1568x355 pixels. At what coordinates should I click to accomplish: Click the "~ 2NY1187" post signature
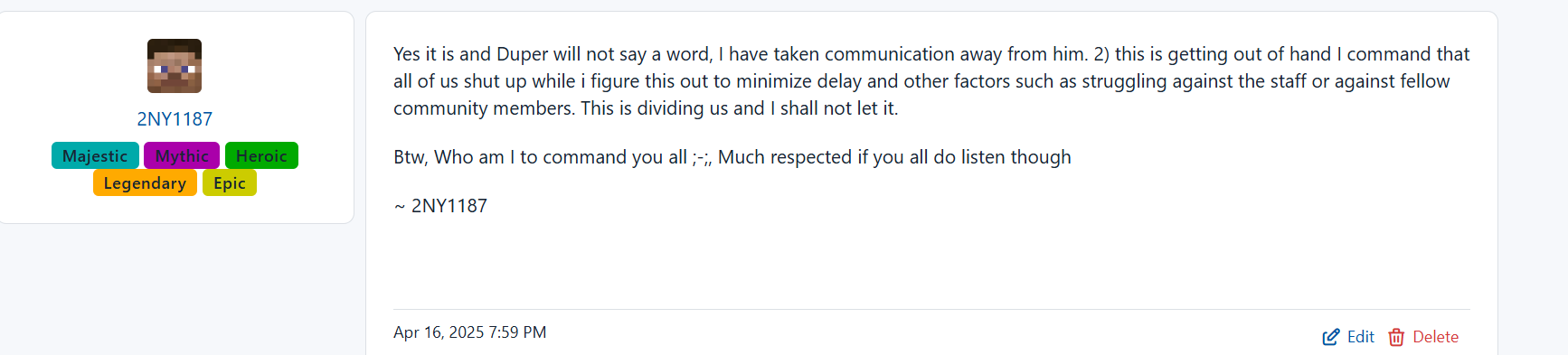[x=440, y=206]
